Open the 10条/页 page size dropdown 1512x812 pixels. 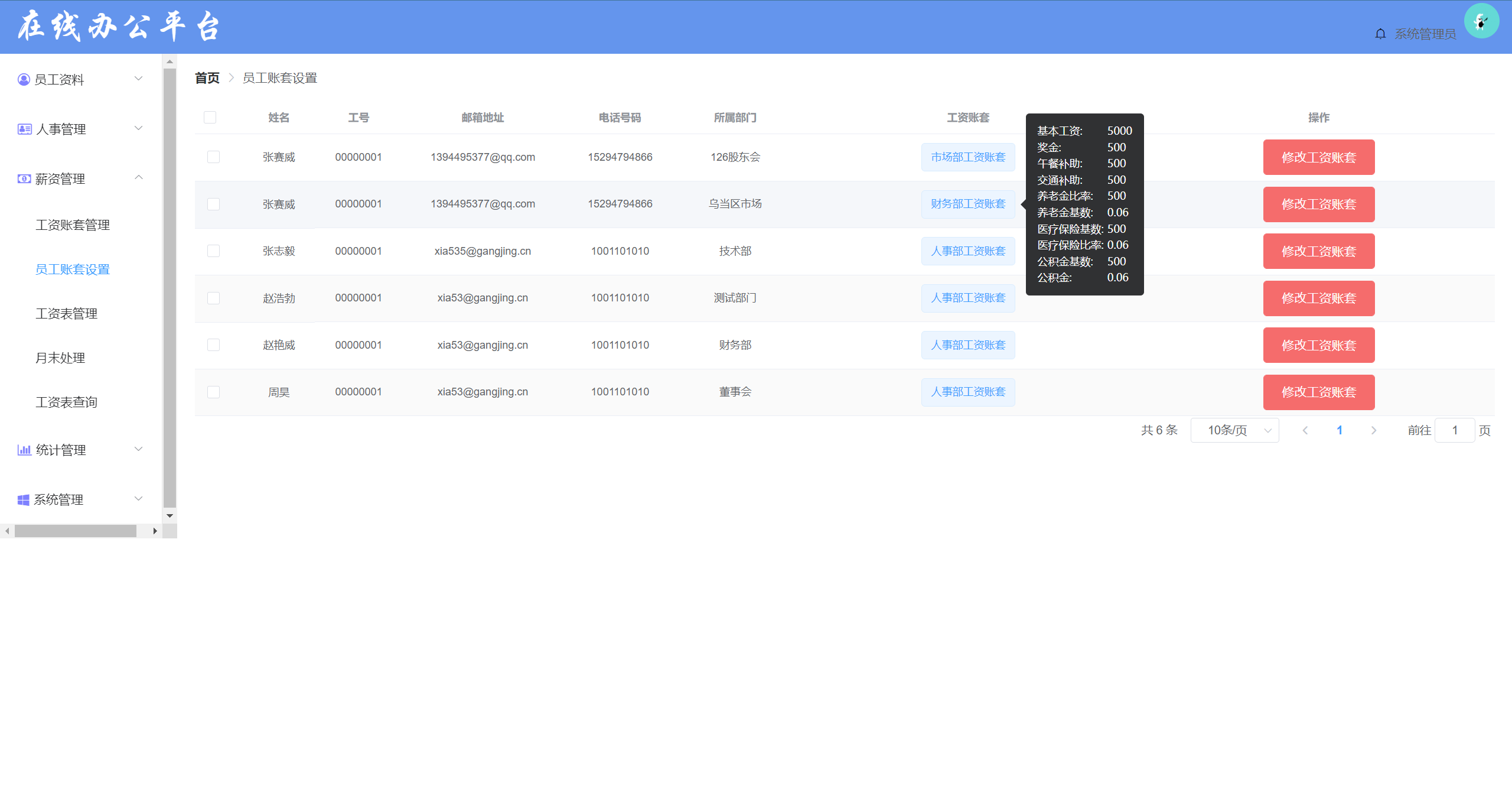pos(1234,430)
